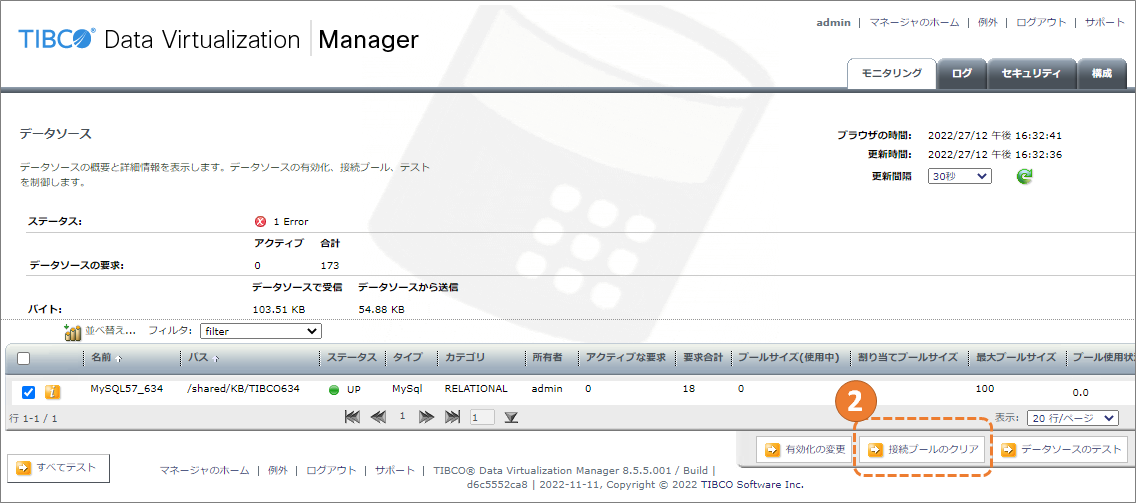Open the 20 行/ページ dropdown

click(x=1073, y=418)
